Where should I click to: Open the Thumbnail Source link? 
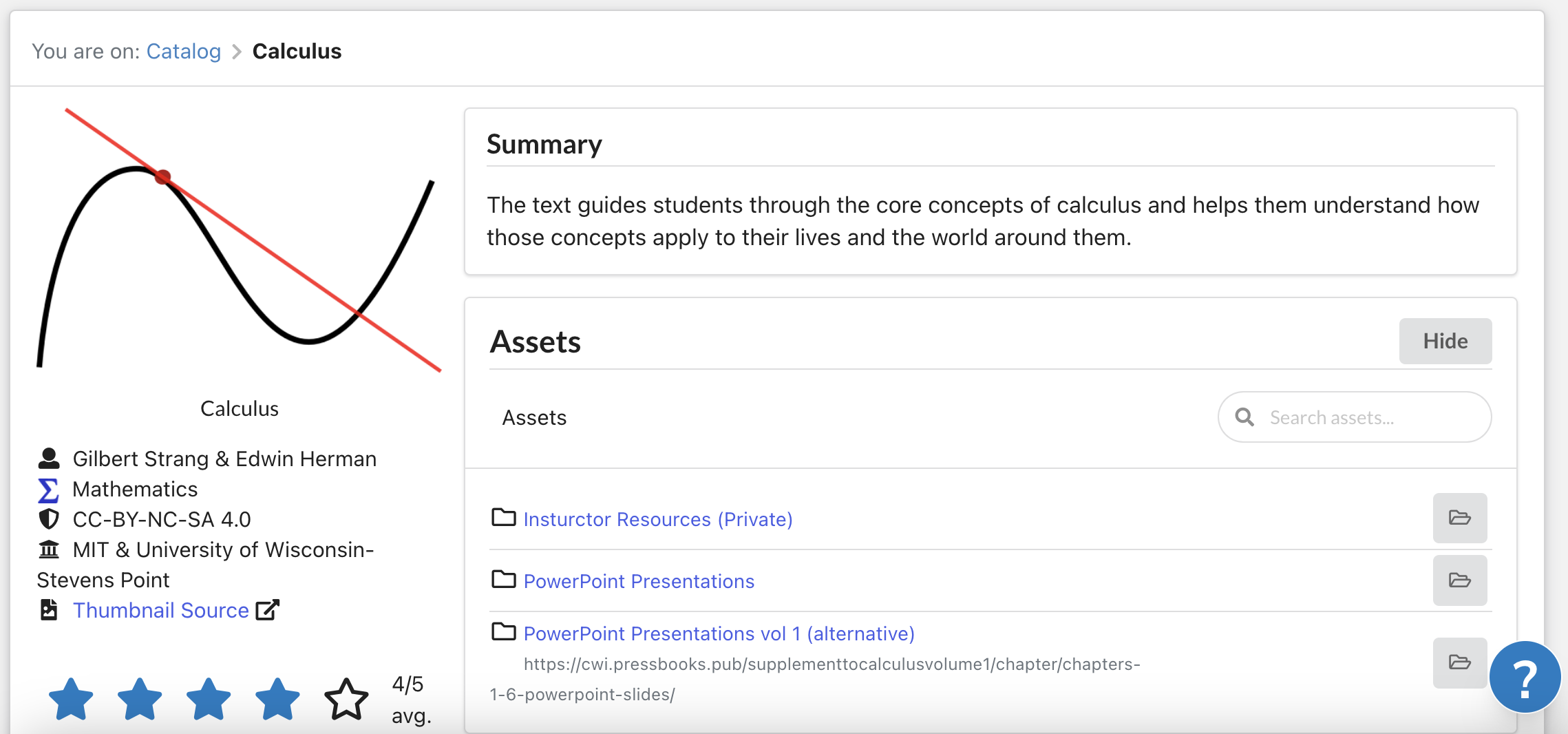160,610
